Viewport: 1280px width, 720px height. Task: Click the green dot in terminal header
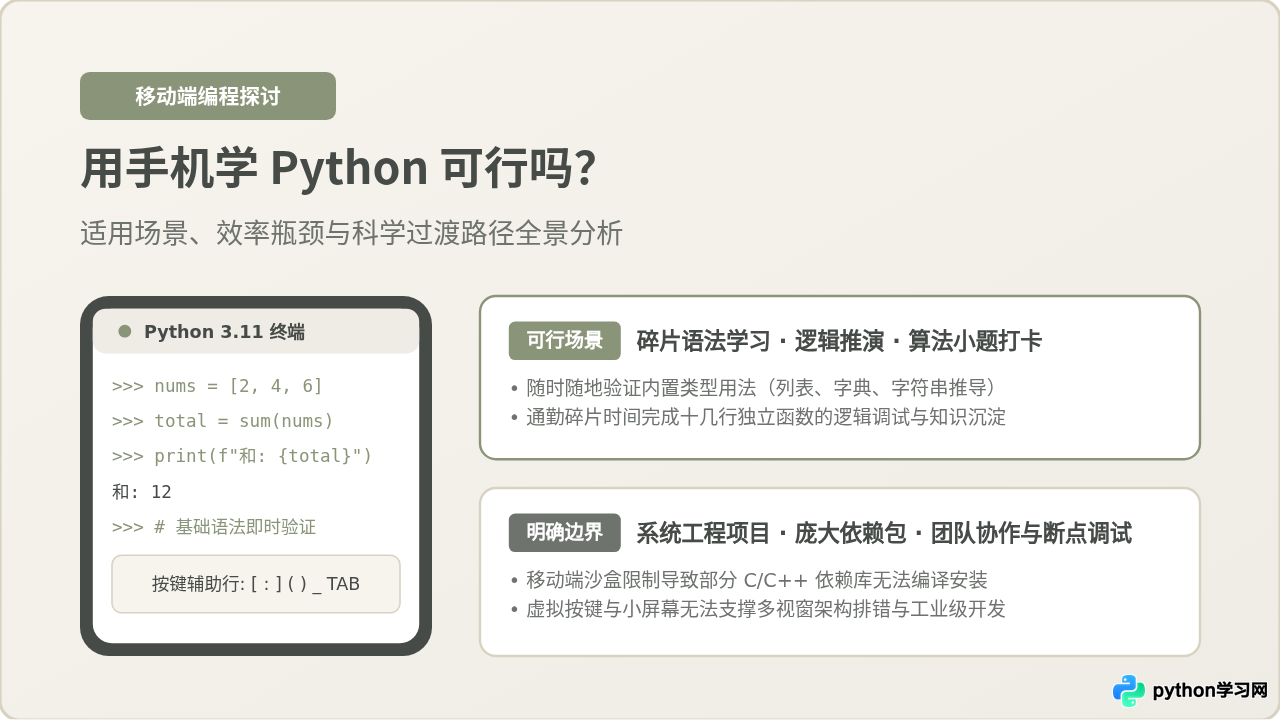pos(125,331)
